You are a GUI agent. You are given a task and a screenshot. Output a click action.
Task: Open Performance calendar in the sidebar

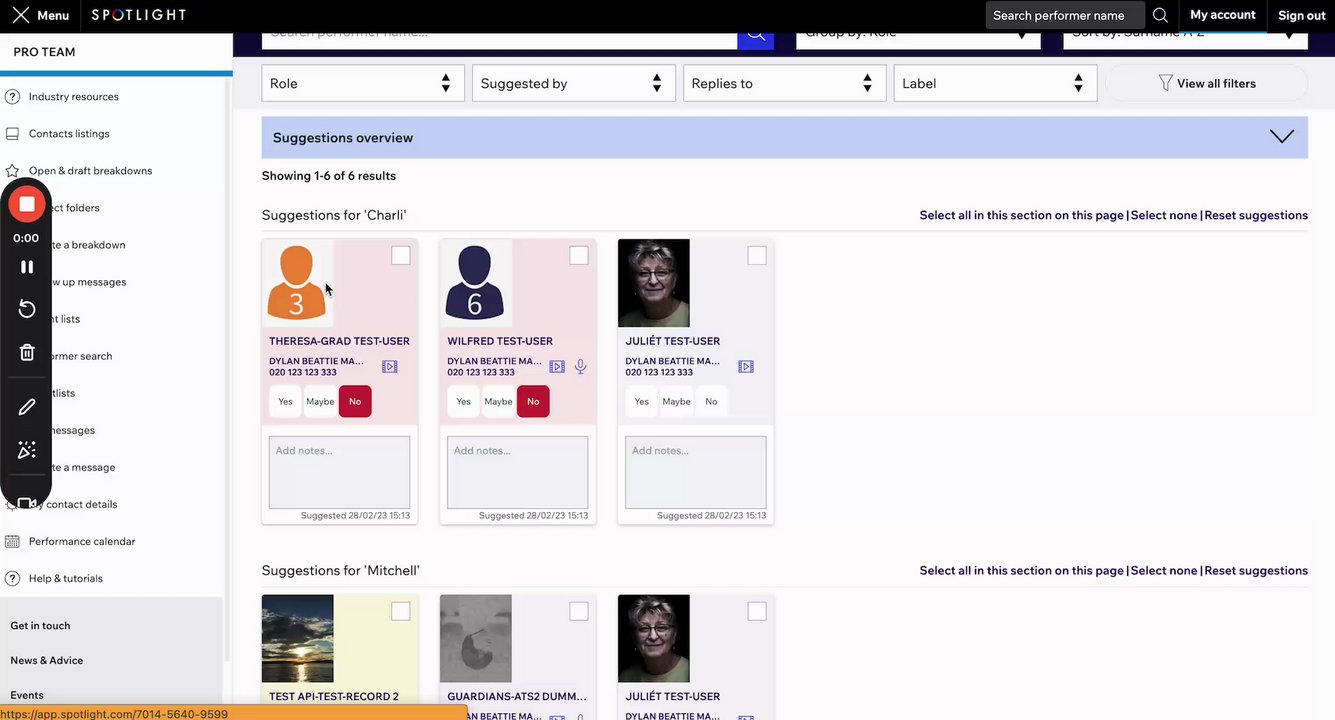(x=82, y=542)
